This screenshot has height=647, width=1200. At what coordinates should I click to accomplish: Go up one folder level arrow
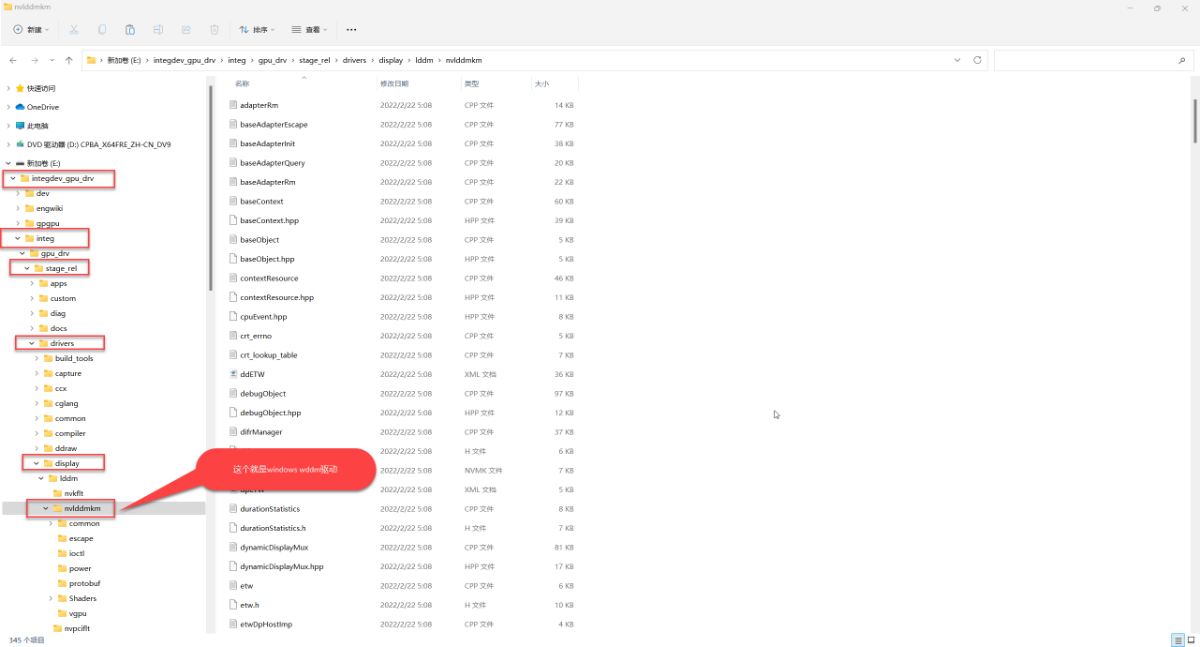pos(69,60)
